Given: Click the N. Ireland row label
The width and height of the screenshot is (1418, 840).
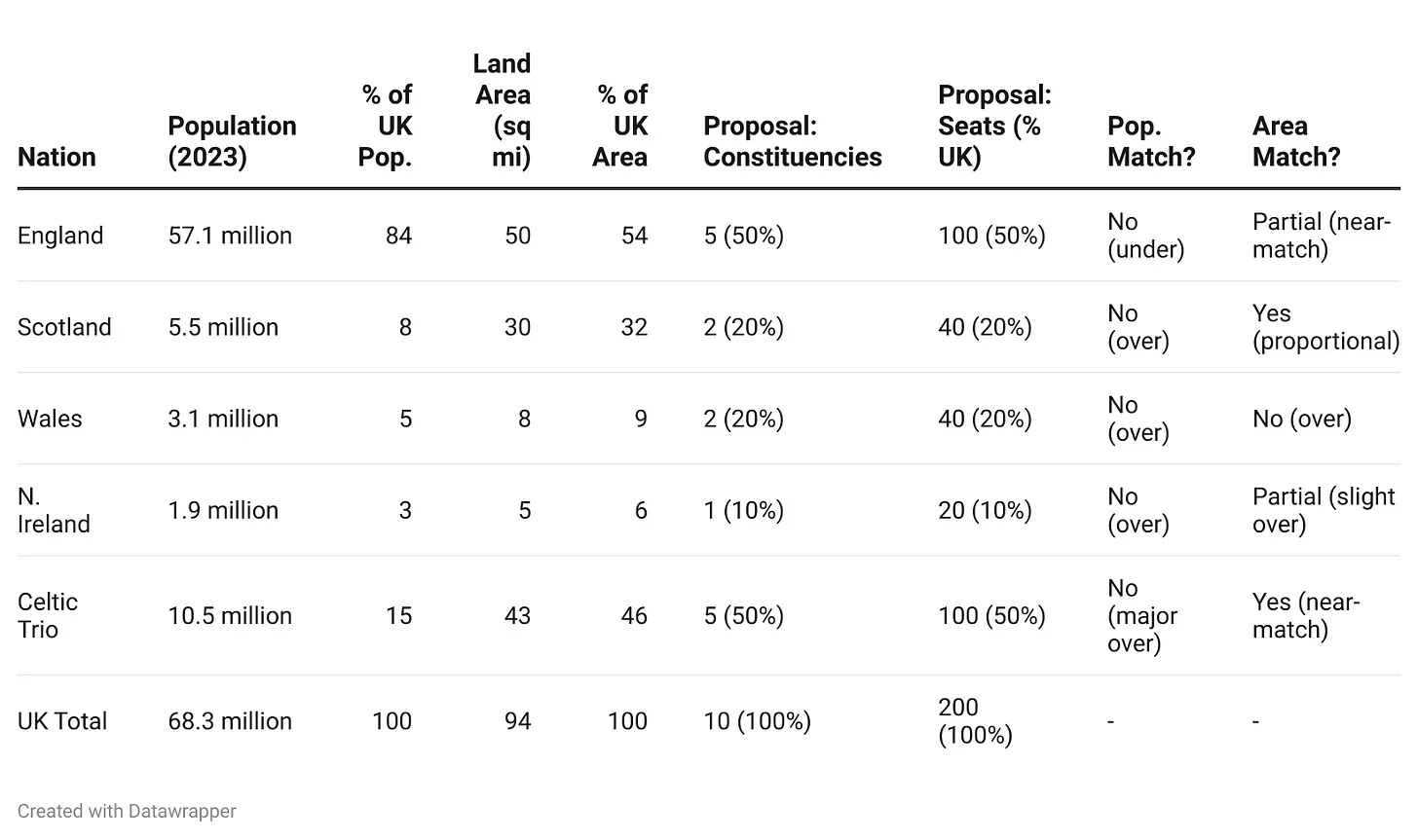Looking at the screenshot, I should pos(54,510).
